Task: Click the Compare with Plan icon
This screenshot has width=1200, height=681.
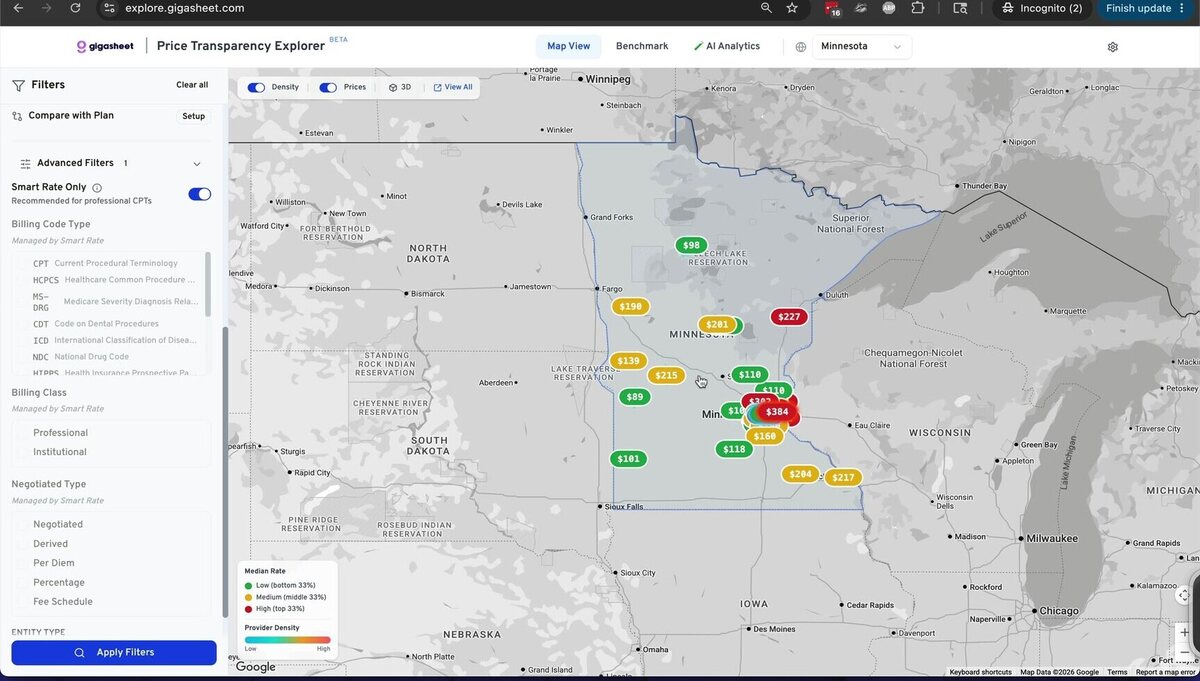Action: pos(17,116)
